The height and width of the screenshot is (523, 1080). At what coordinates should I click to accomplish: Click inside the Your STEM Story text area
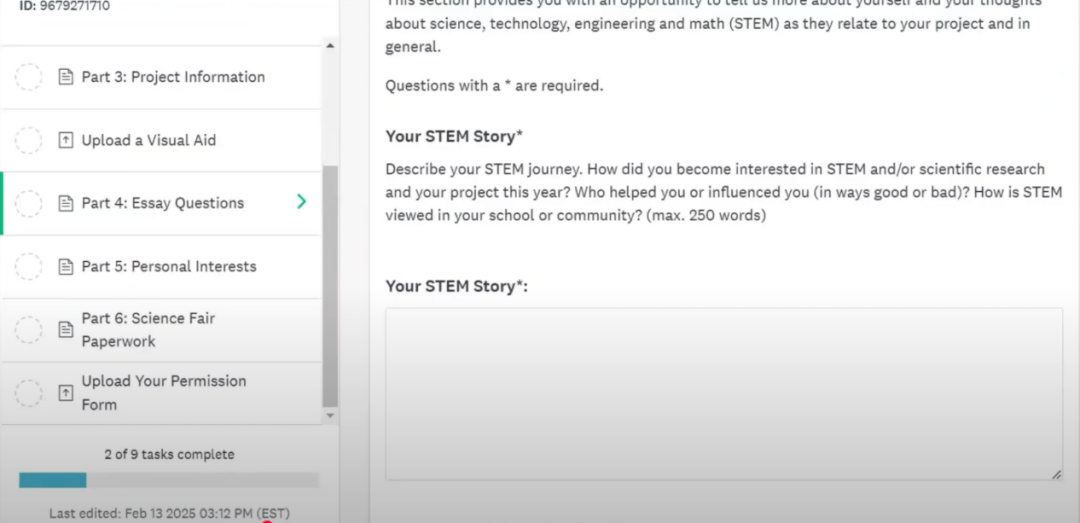724,394
